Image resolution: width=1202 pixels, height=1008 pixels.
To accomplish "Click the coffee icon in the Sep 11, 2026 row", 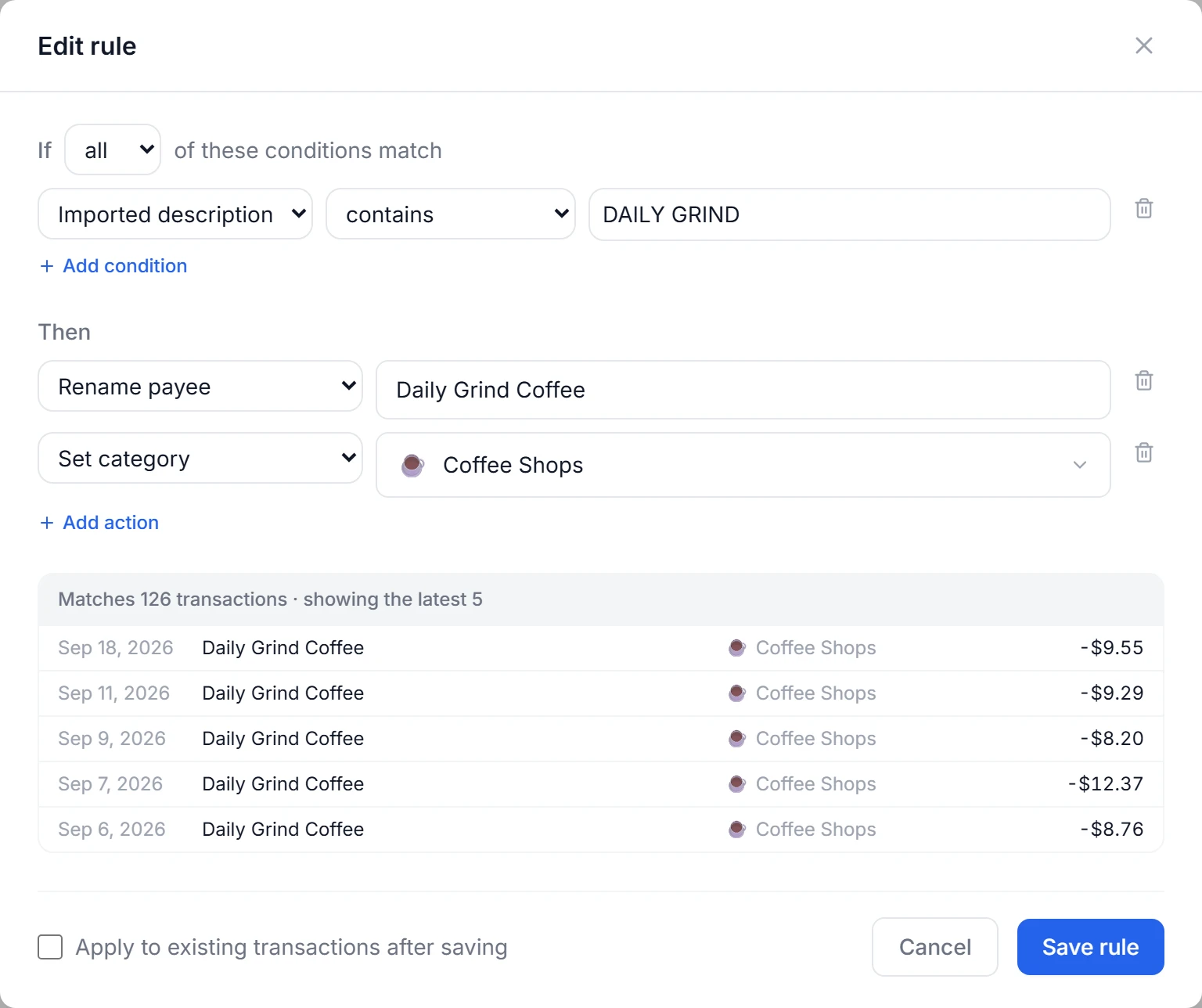I will (x=736, y=693).
